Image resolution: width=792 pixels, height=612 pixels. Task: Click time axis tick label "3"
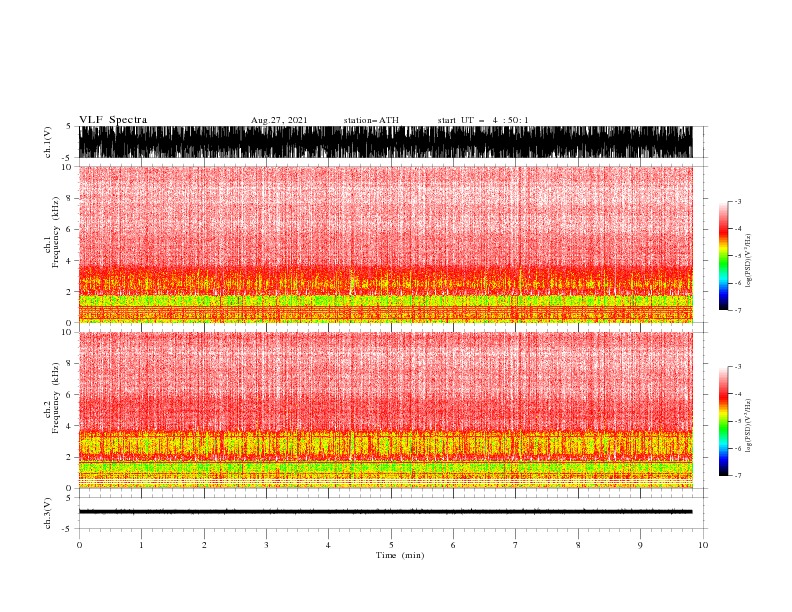tap(266, 545)
